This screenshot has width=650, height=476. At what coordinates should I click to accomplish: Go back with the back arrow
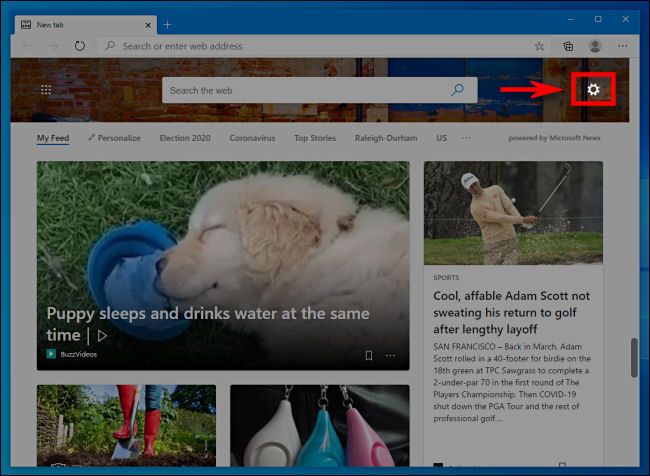point(27,46)
